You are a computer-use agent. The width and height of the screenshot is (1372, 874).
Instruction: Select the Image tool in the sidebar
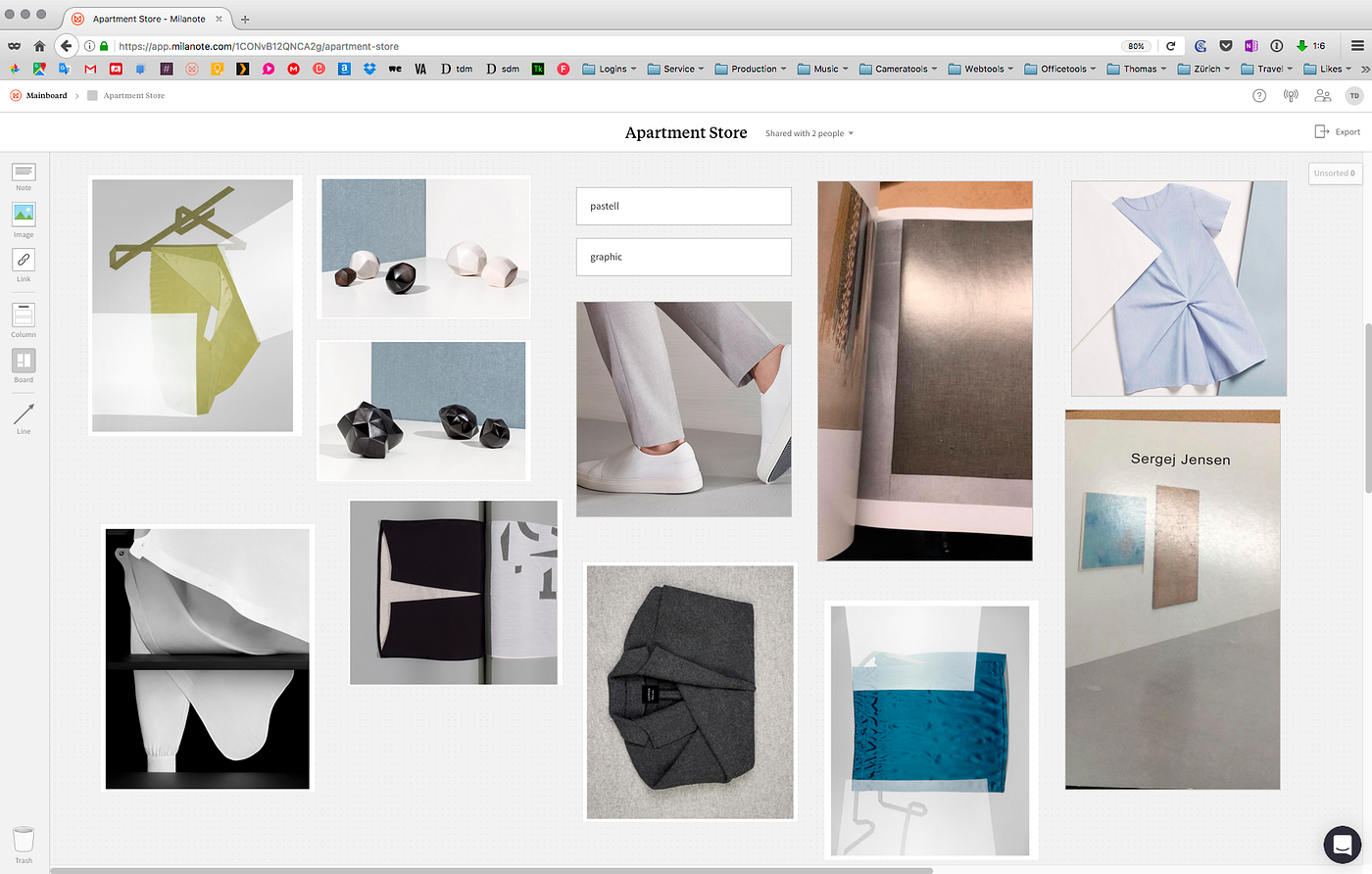coord(24,219)
